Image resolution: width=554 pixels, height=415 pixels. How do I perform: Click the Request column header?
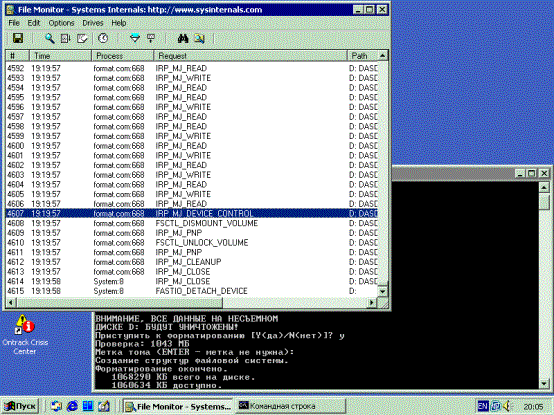pos(251,56)
